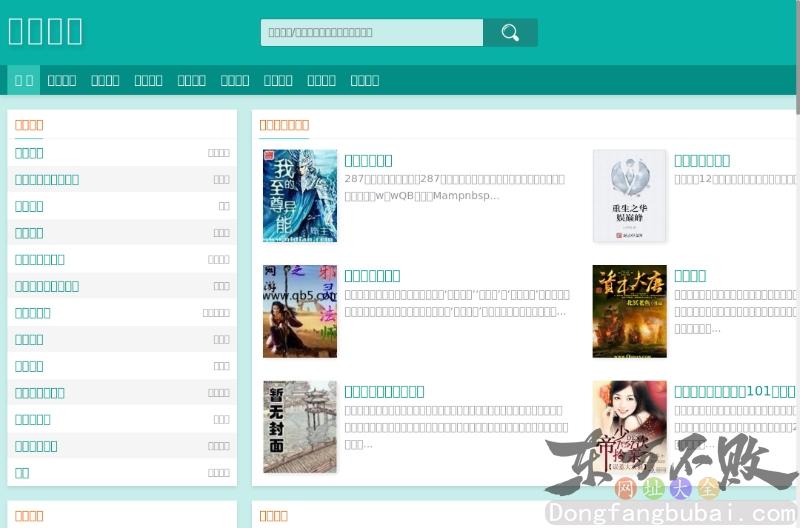Click the title link beside 我的至尊异能 cover

[368, 160]
